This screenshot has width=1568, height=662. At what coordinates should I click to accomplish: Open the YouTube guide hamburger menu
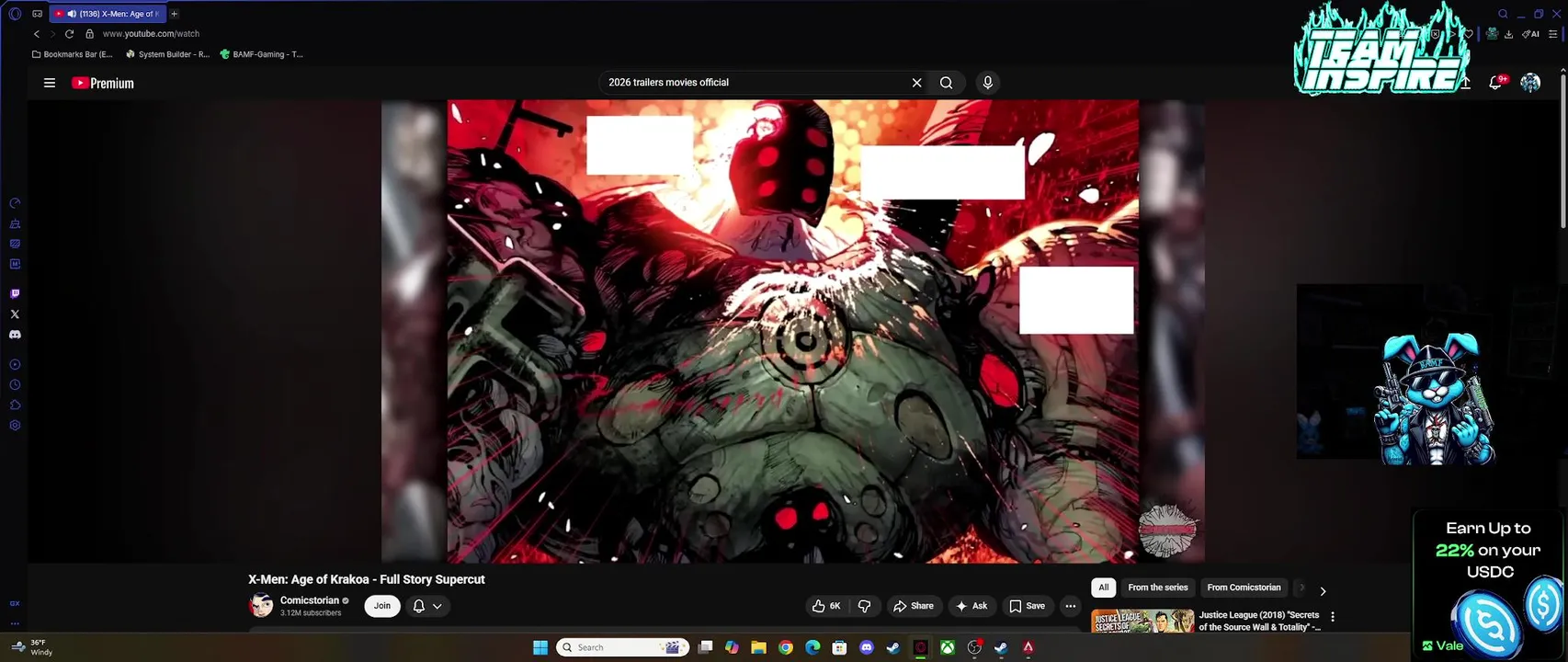pyautogui.click(x=50, y=83)
